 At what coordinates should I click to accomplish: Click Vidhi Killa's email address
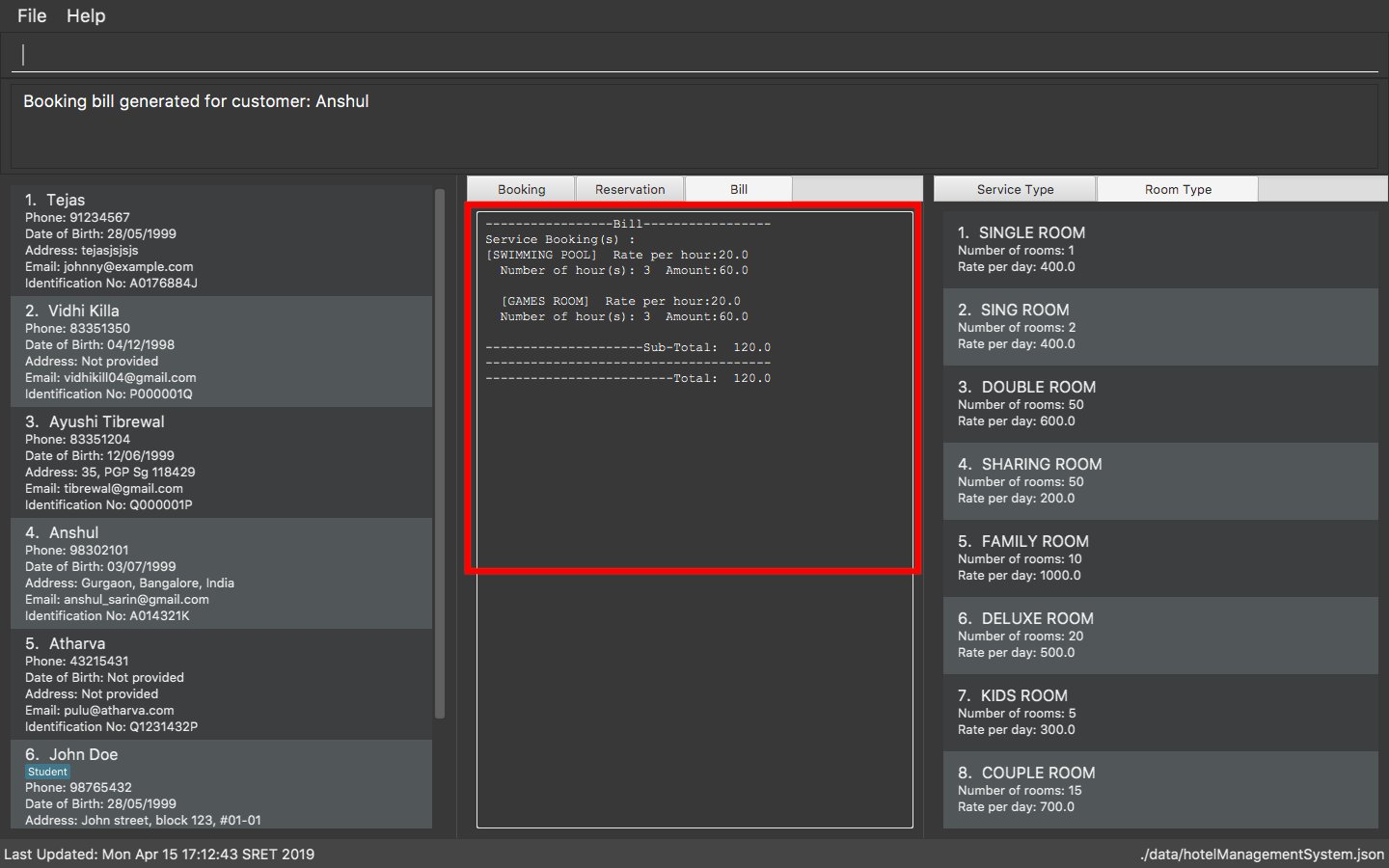point(111,377)
